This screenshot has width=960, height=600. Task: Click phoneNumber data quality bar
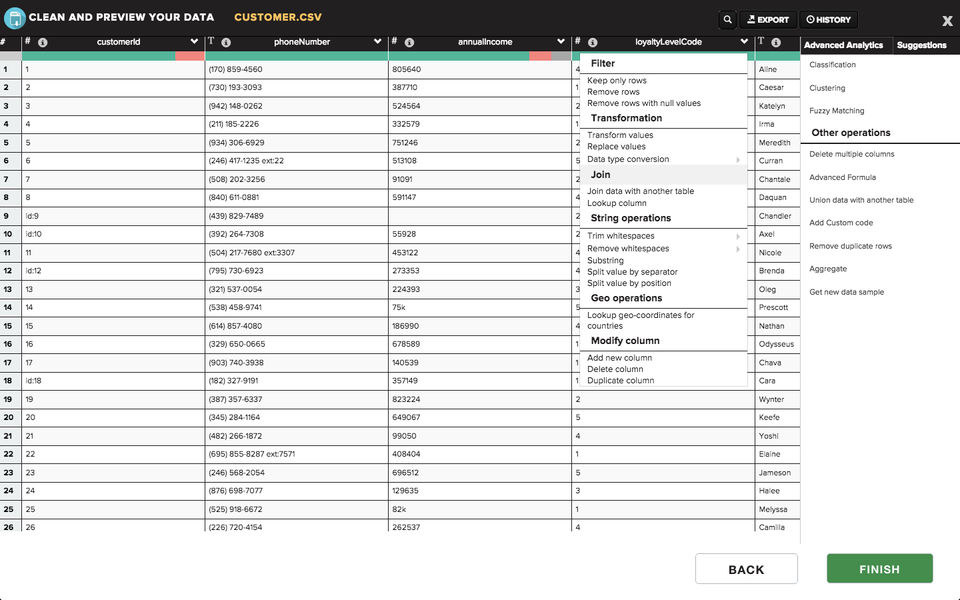coord(296,56)
